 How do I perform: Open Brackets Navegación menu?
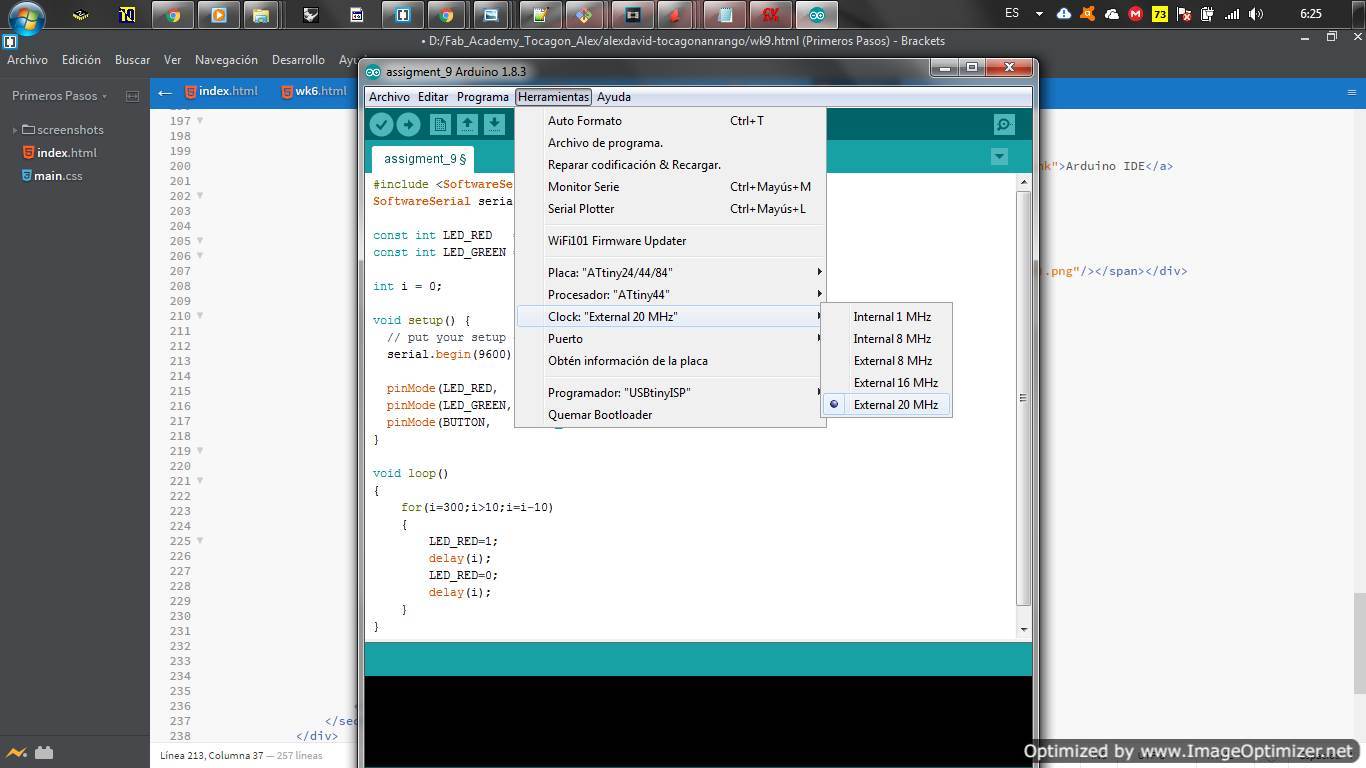[226, 60]
